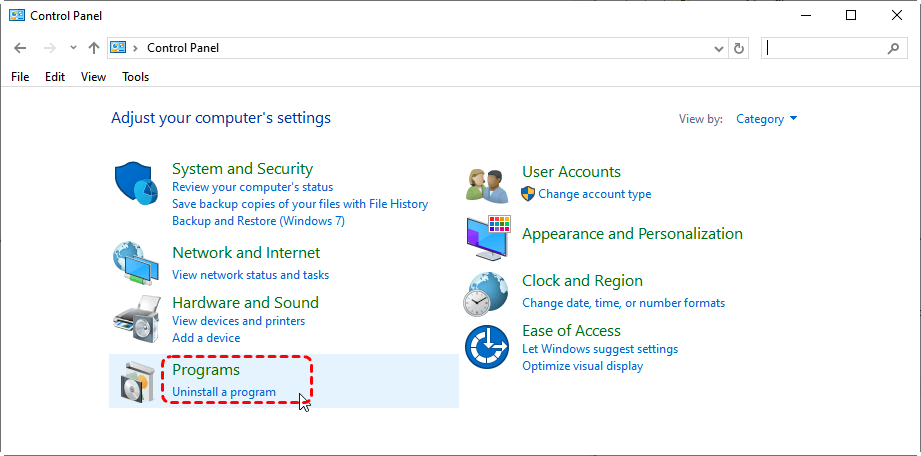
Task: Open Change account type link
Action: click(594, 194)
